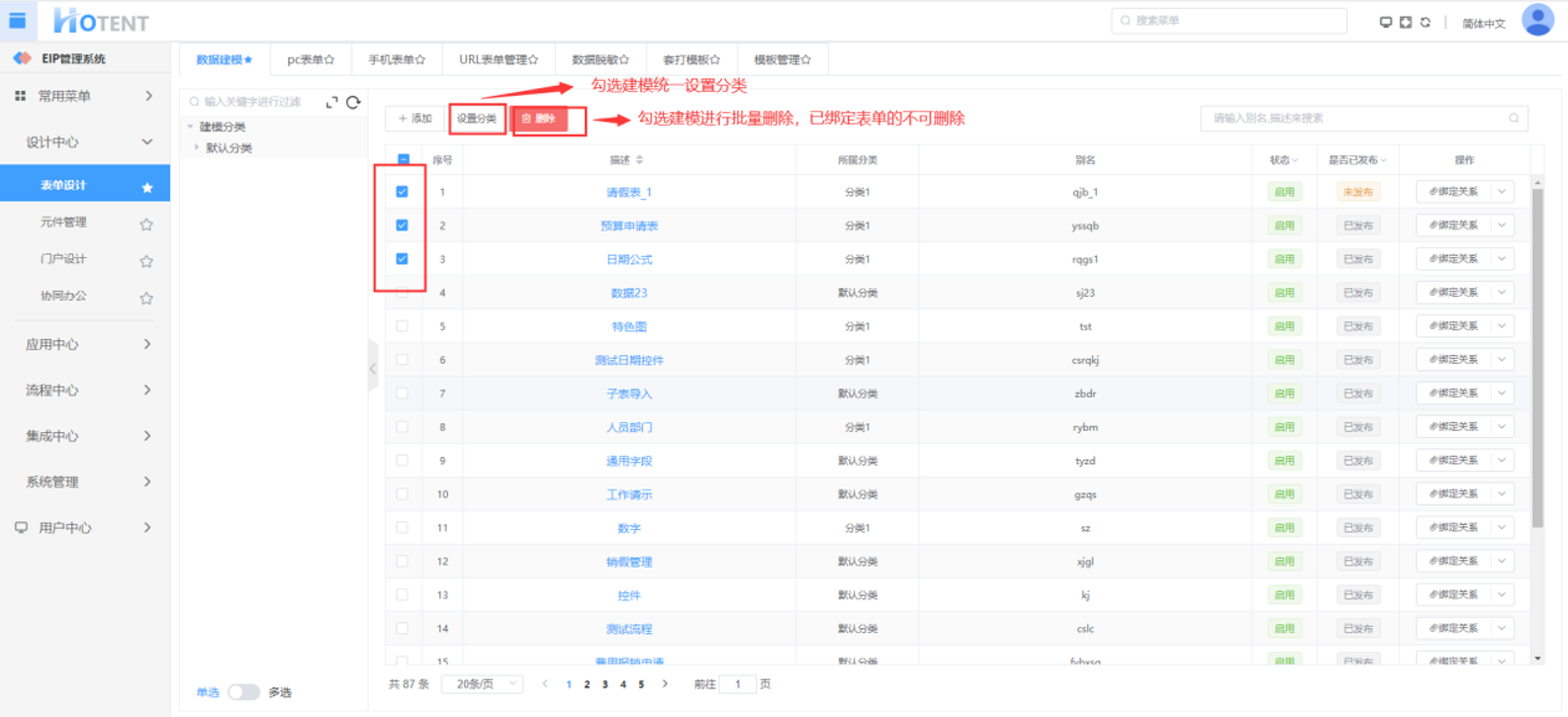Click the sidebar menu collapse icon

[18, 20]
